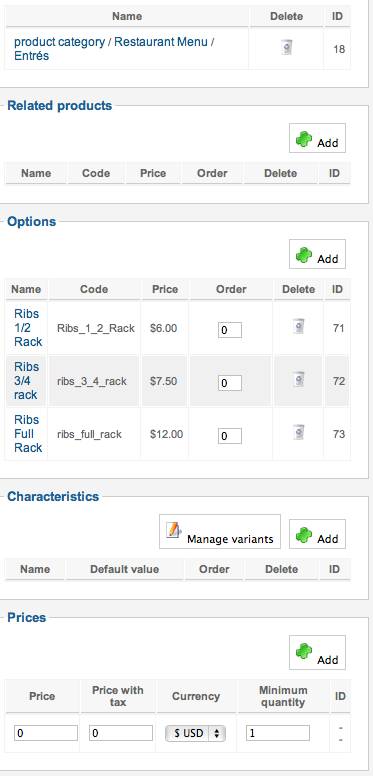Open the Restaurant Menu category link
Image resolution: width=373 pixels, height=776 pixels.
[161, 42]
